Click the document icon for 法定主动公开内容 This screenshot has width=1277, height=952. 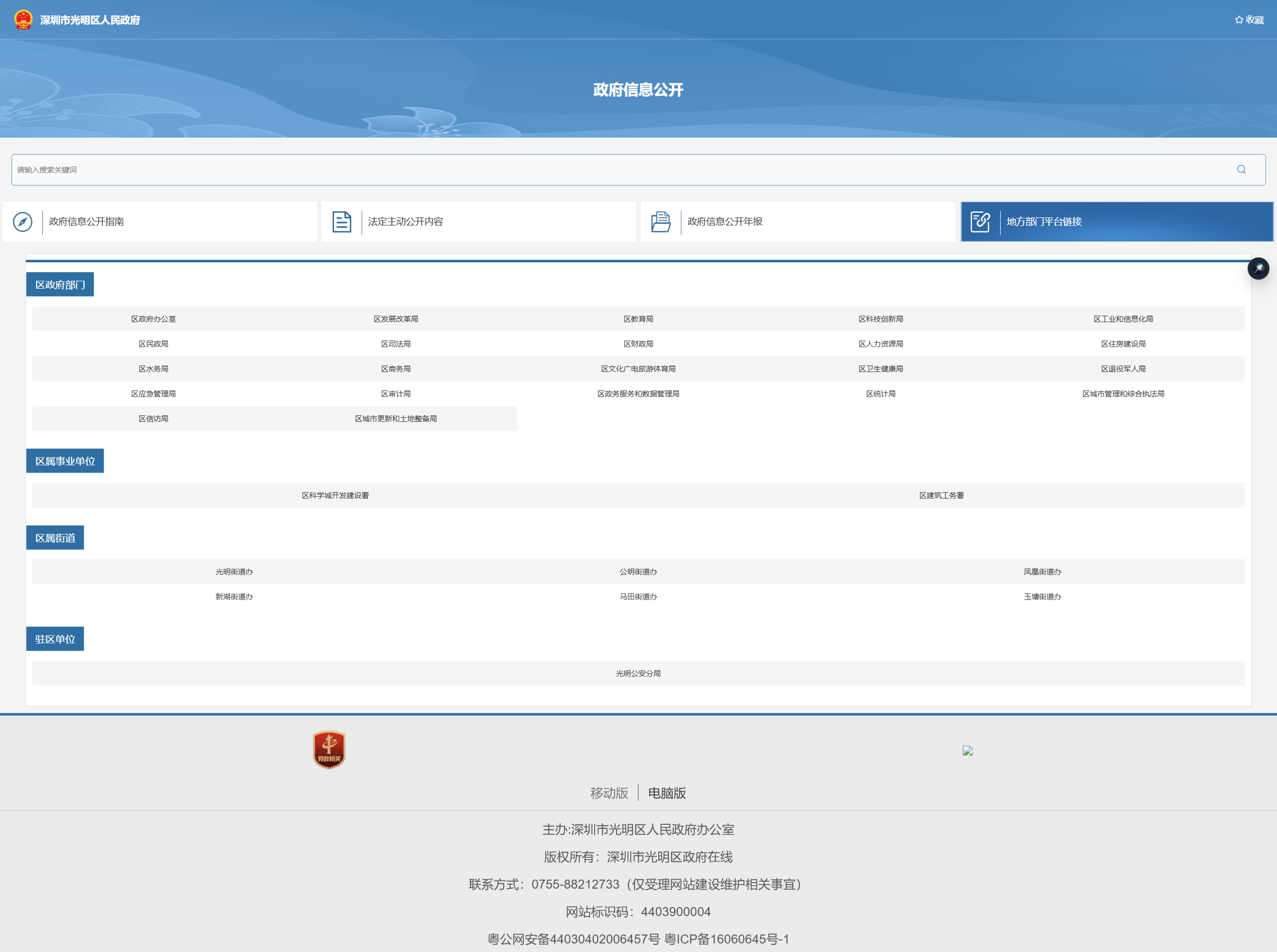(342, 222)
